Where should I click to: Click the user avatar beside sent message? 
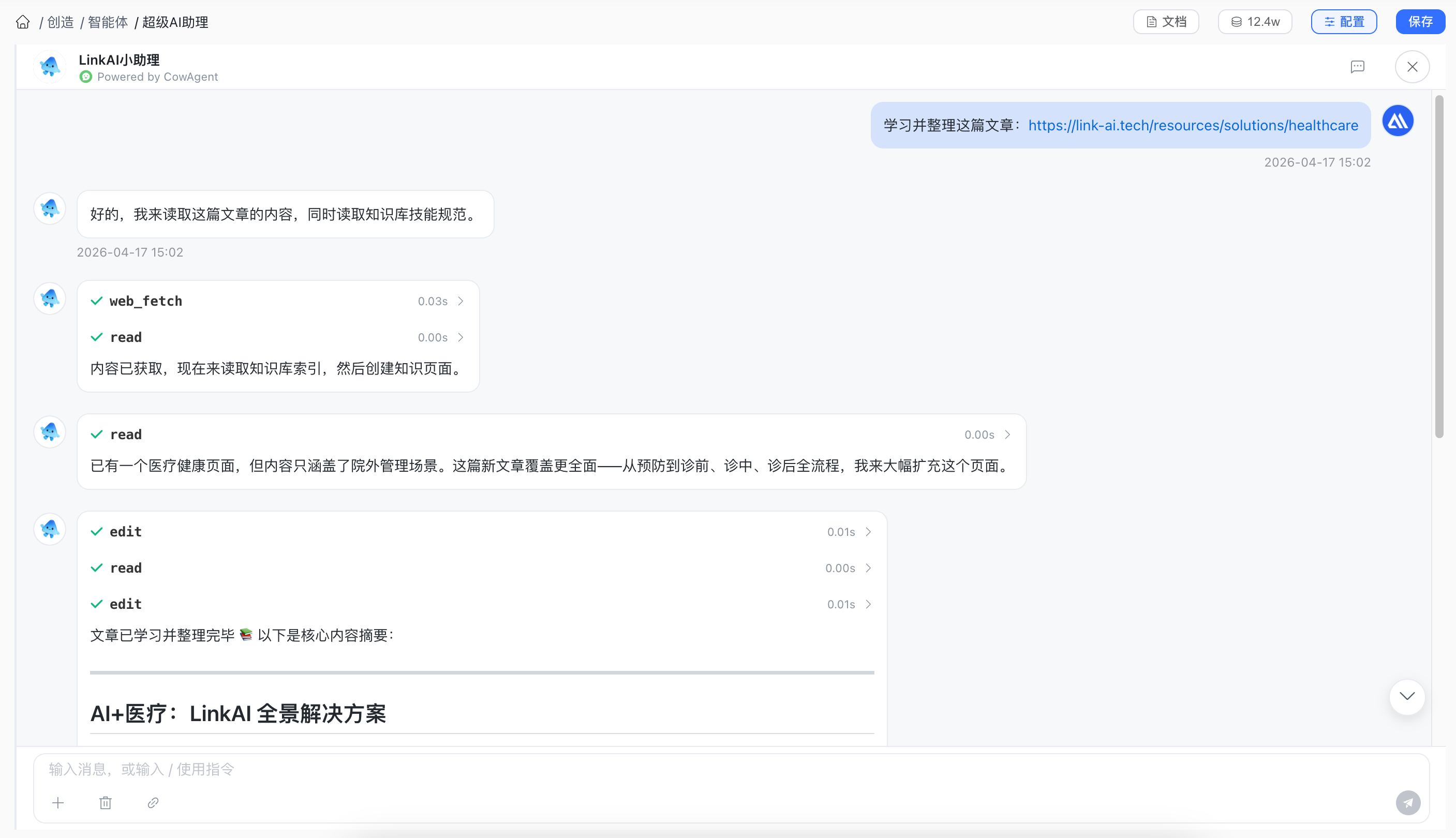click(1398, 121)
